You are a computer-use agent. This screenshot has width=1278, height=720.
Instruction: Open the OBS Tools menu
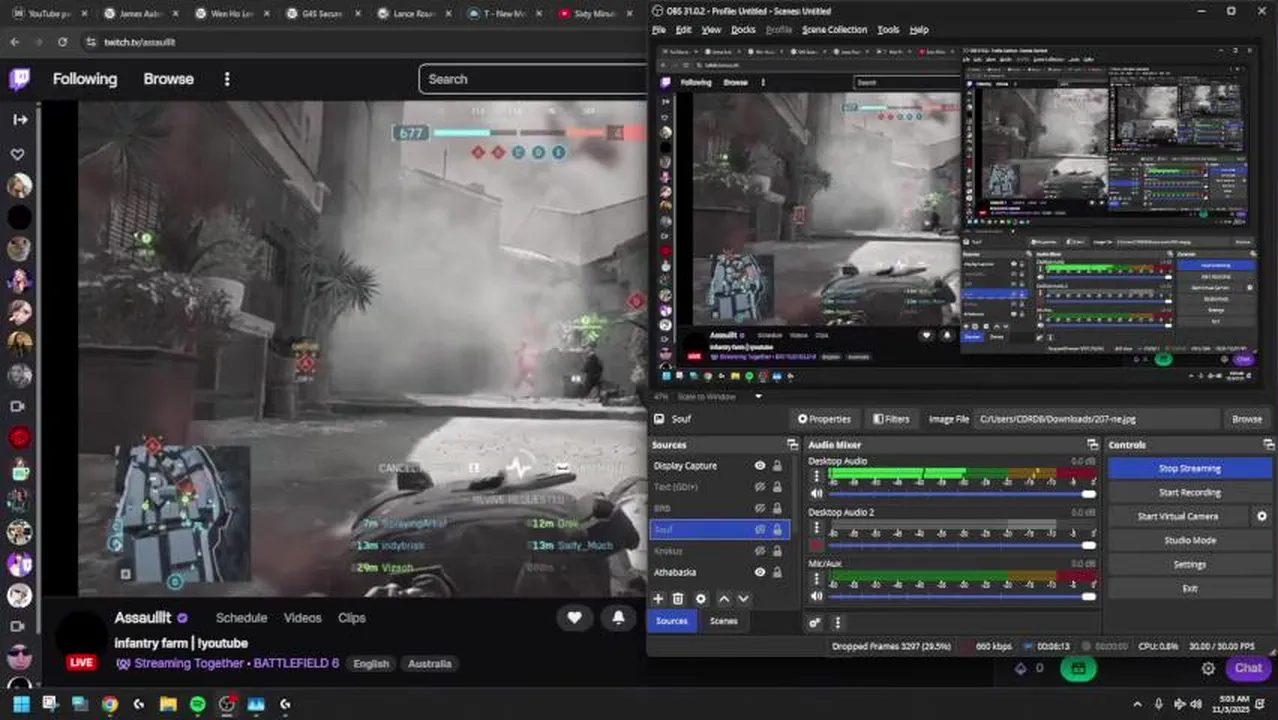[x=888, y=30]
